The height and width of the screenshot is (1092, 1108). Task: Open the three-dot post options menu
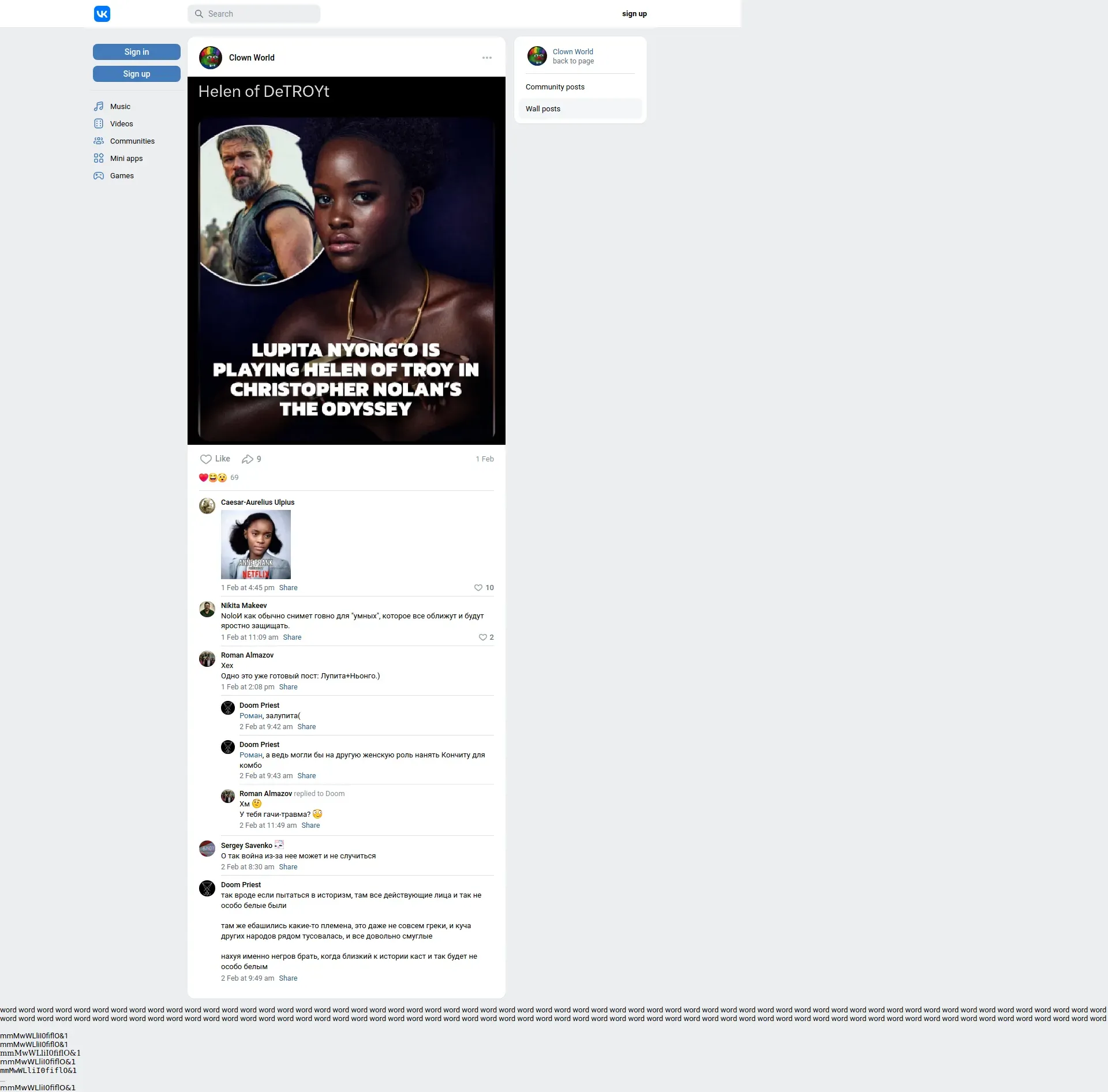click(487, 58)
